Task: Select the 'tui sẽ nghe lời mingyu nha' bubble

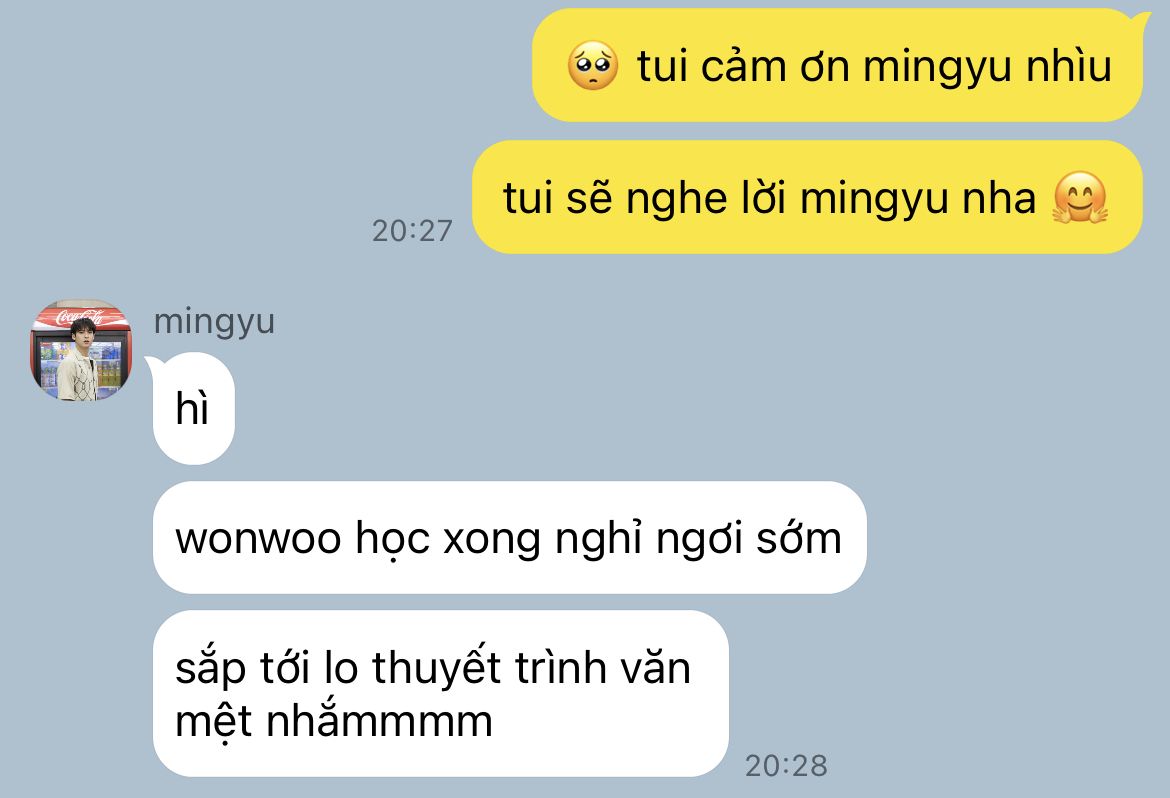Action: [807, 197]
